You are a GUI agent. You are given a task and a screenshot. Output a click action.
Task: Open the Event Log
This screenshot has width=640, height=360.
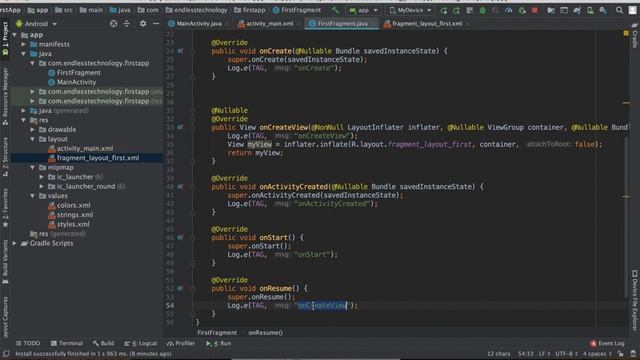pyautogui.click(x=607, y=343)
